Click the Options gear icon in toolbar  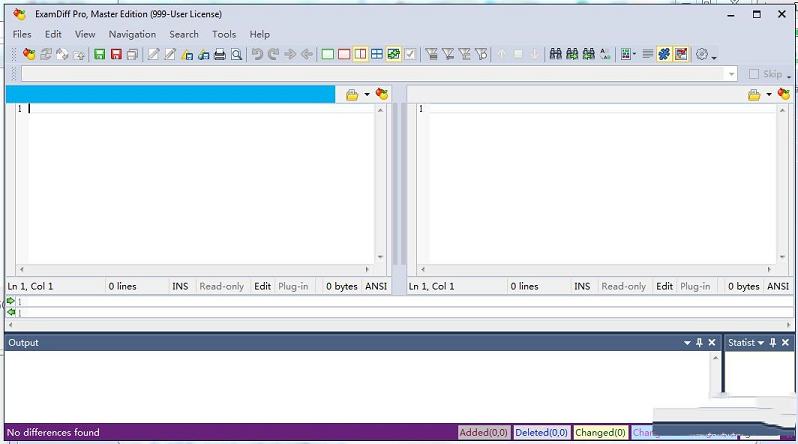pos(702,54)
